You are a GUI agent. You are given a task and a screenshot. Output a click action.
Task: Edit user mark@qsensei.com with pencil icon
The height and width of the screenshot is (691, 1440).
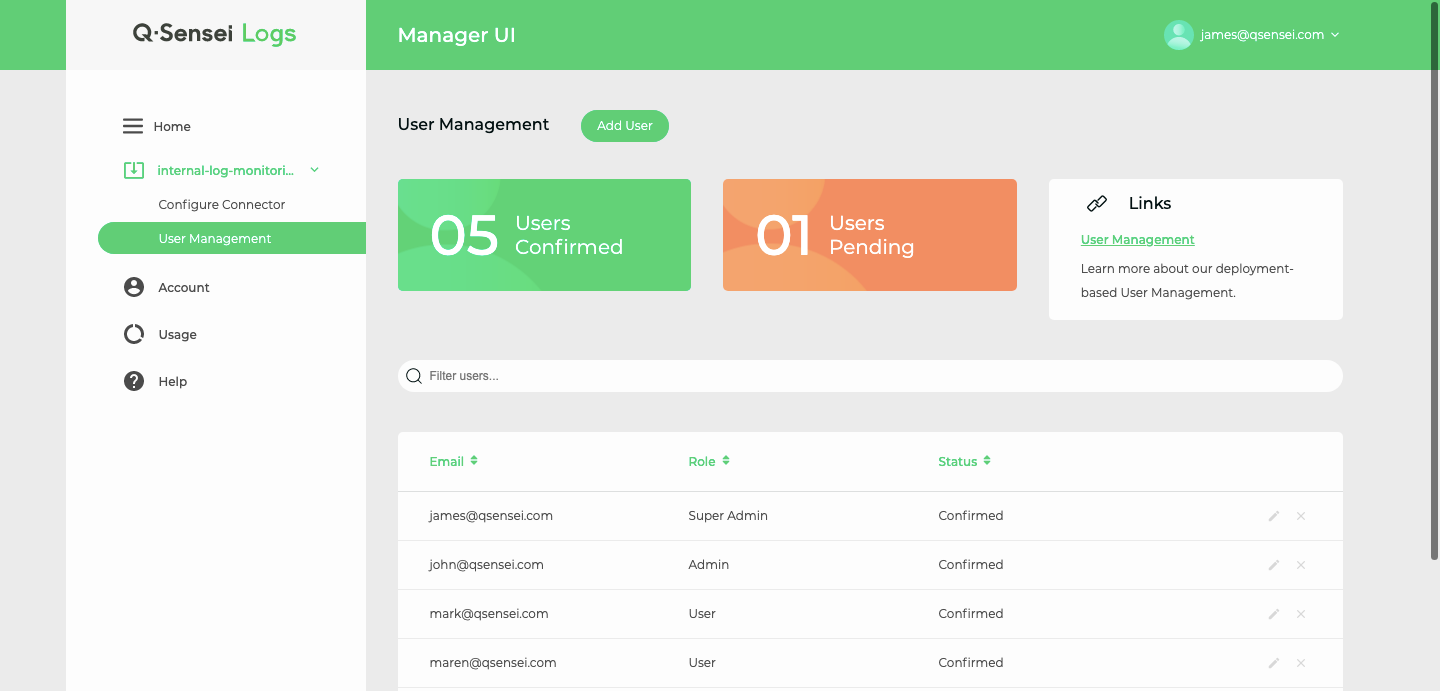1274,614
